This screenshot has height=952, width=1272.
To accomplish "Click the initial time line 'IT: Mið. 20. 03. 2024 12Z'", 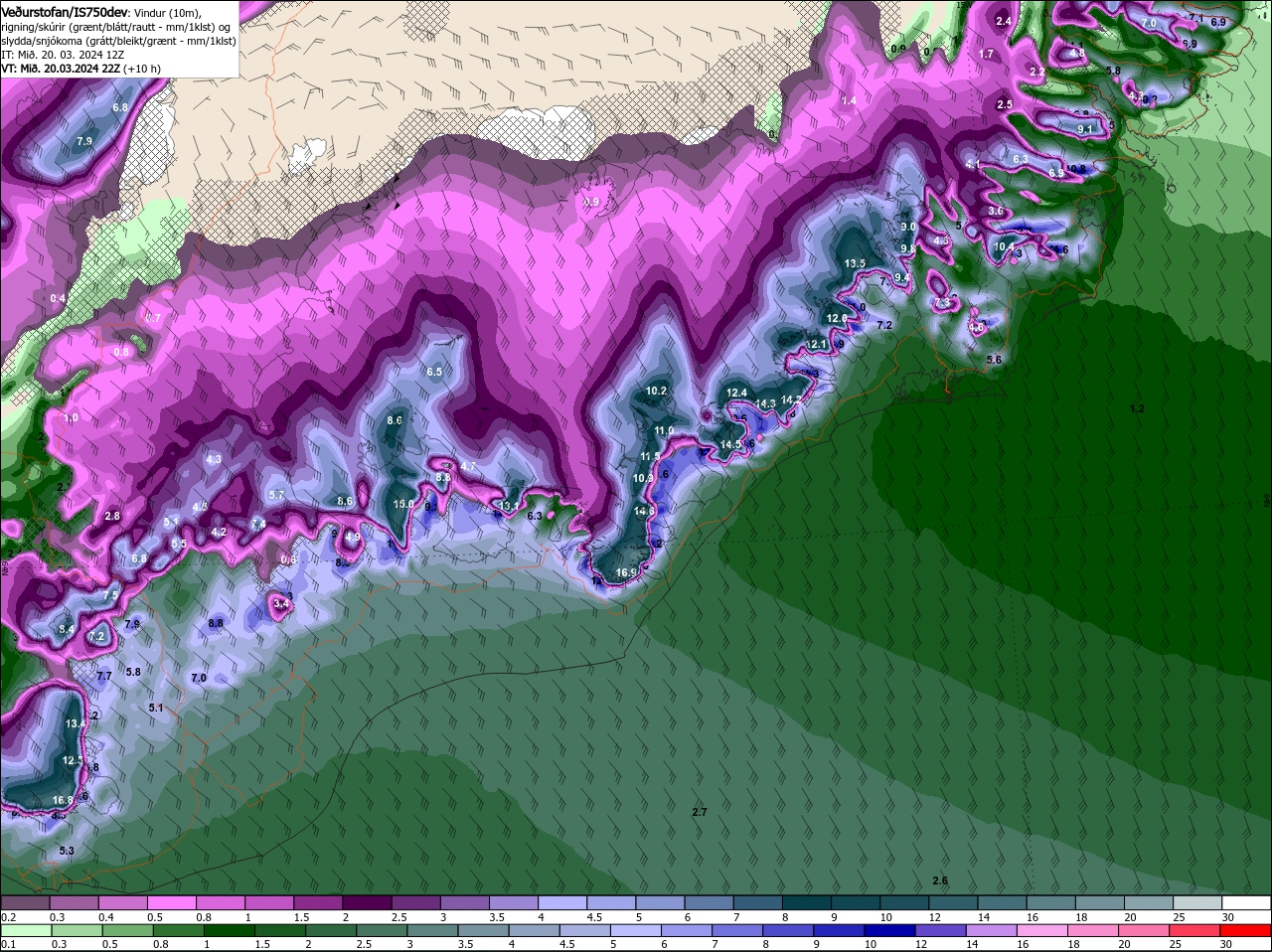I will pos(61,55).
